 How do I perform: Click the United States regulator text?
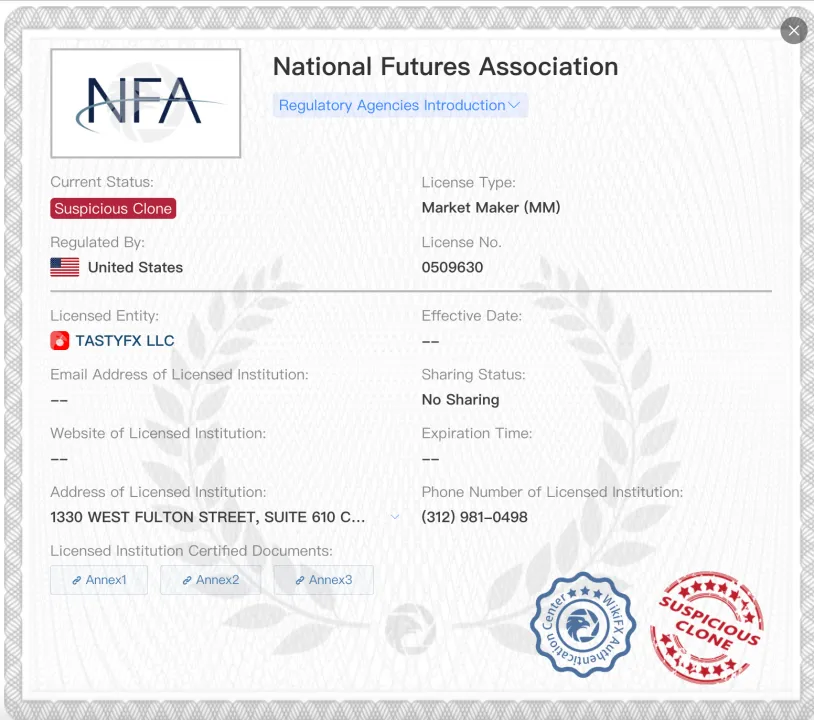[135, 267]
